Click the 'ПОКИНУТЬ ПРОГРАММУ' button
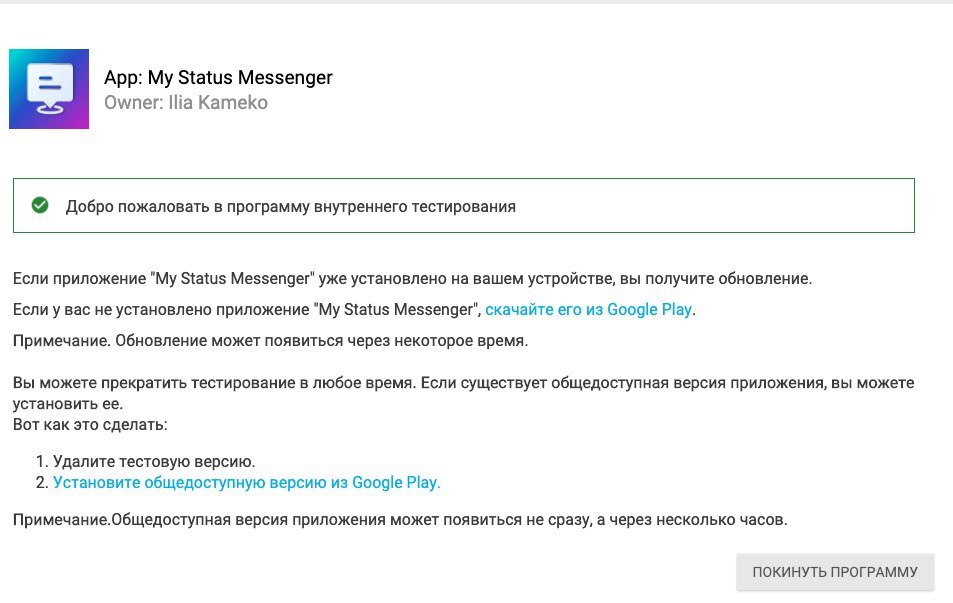 (835, 572)
